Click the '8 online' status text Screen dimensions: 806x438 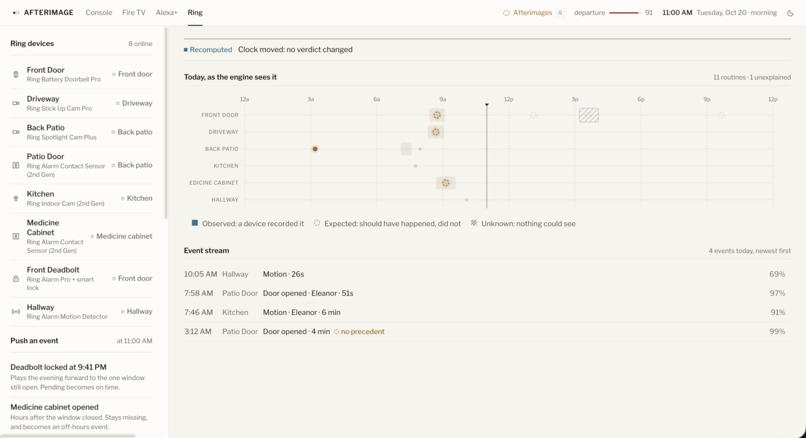click(140, 44)
